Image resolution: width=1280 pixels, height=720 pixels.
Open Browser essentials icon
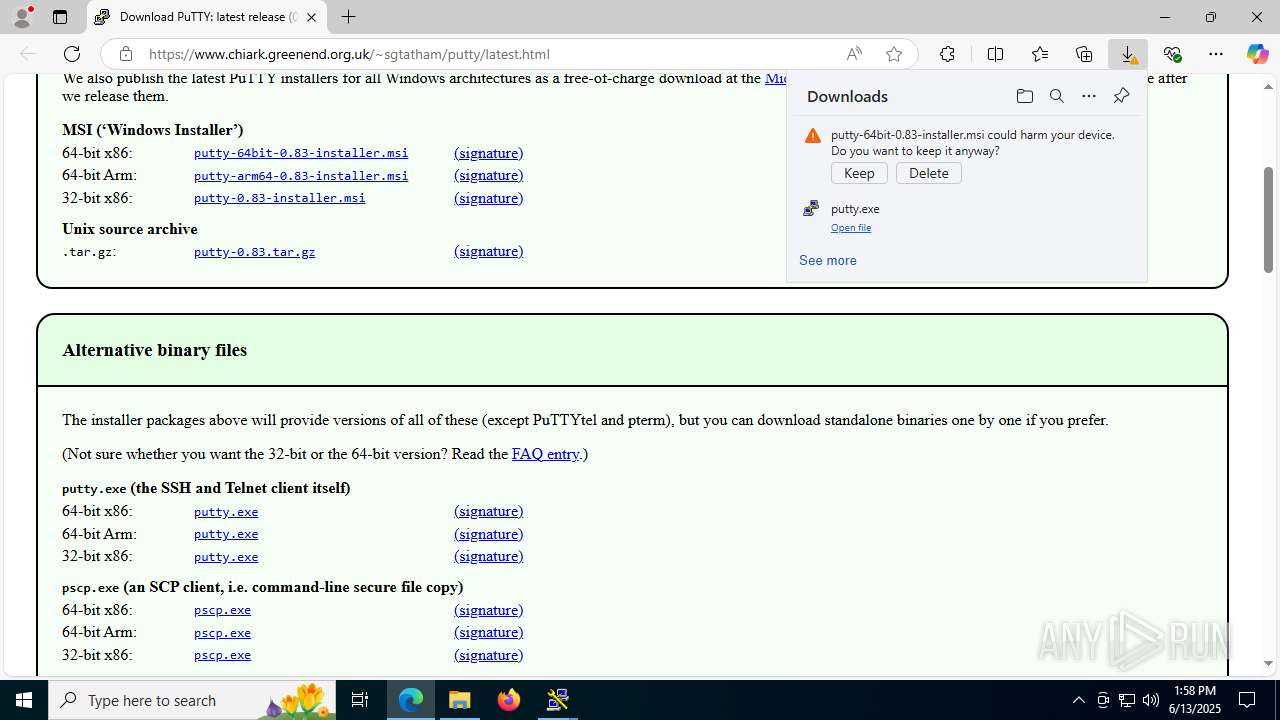(1172, 54)
